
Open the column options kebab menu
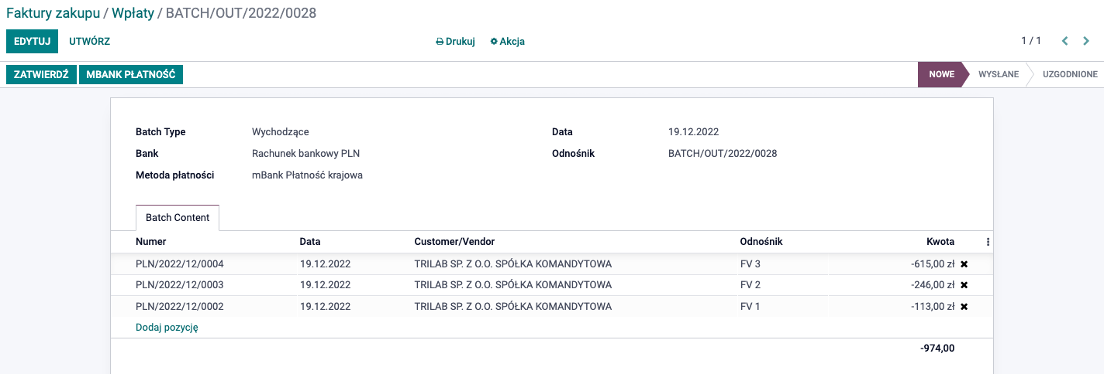(x=988, y=242)
